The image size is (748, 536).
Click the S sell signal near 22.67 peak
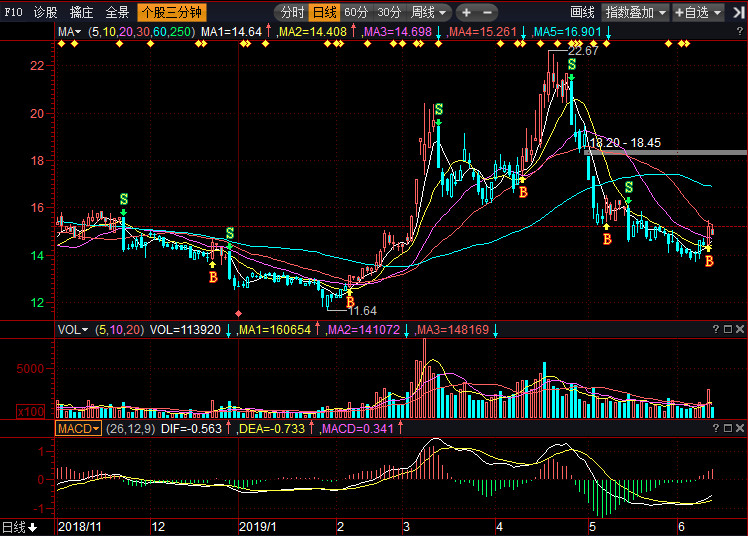pos(571,65)
